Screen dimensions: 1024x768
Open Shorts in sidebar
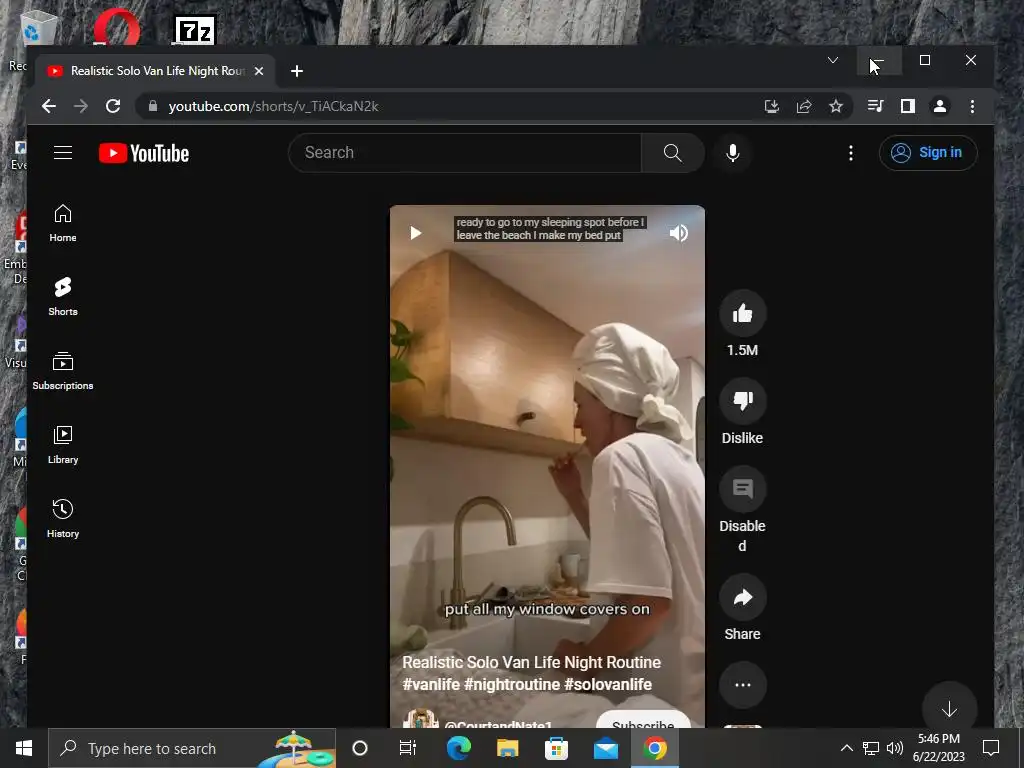(63, 296)
